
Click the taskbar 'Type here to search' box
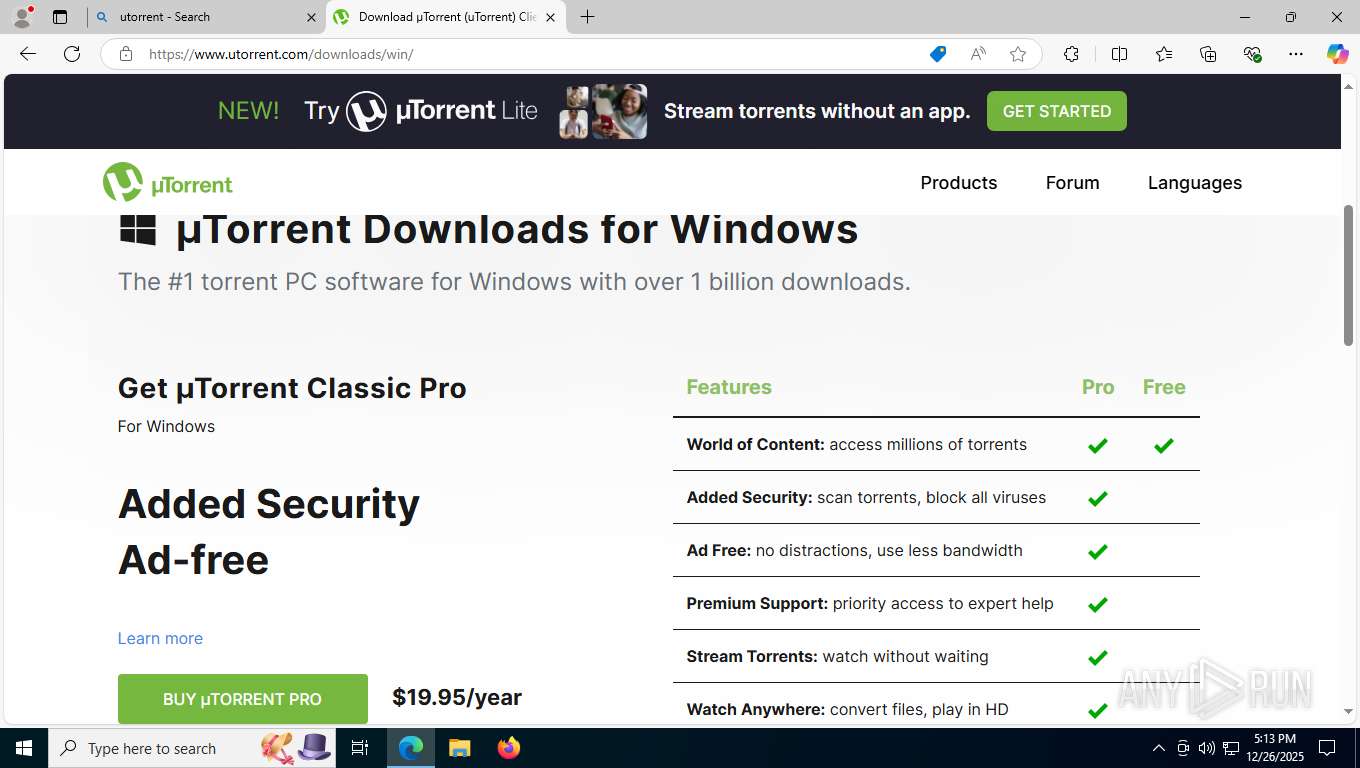tap(190, 748)
